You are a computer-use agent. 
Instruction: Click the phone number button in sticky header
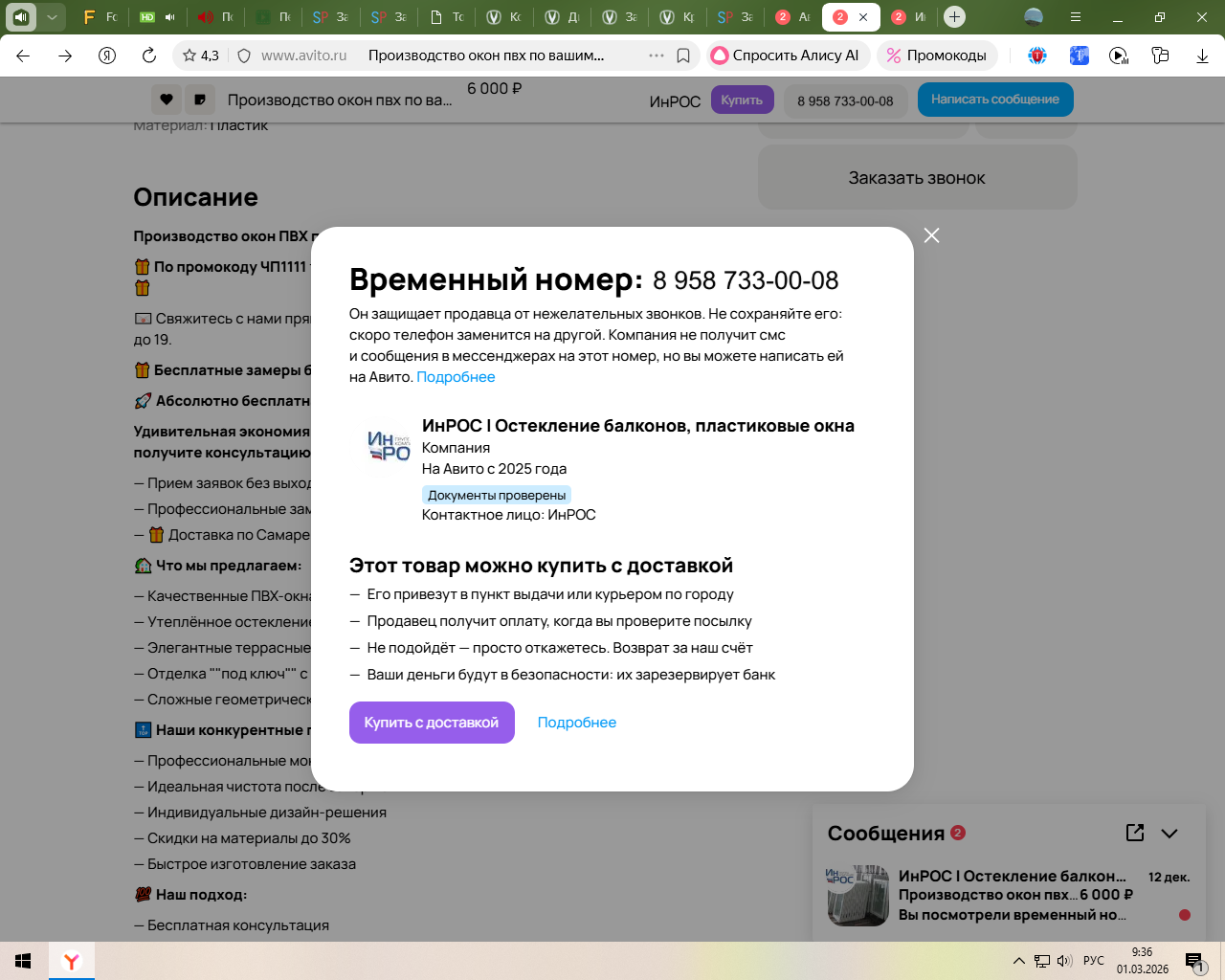tap(845, 100)
